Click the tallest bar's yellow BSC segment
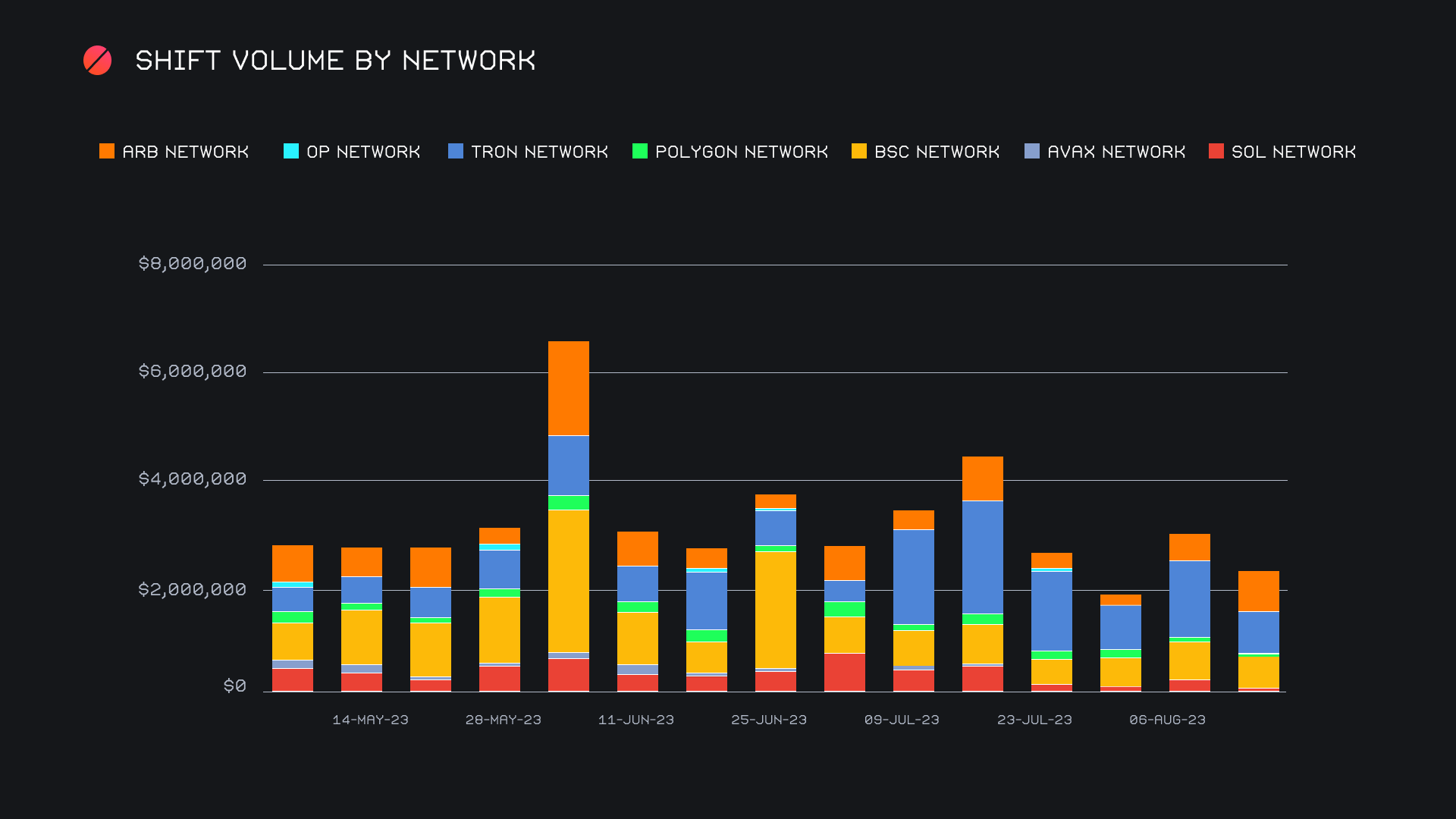The image size is (1456, 819). pyautogui.click(x=569, y=581)
